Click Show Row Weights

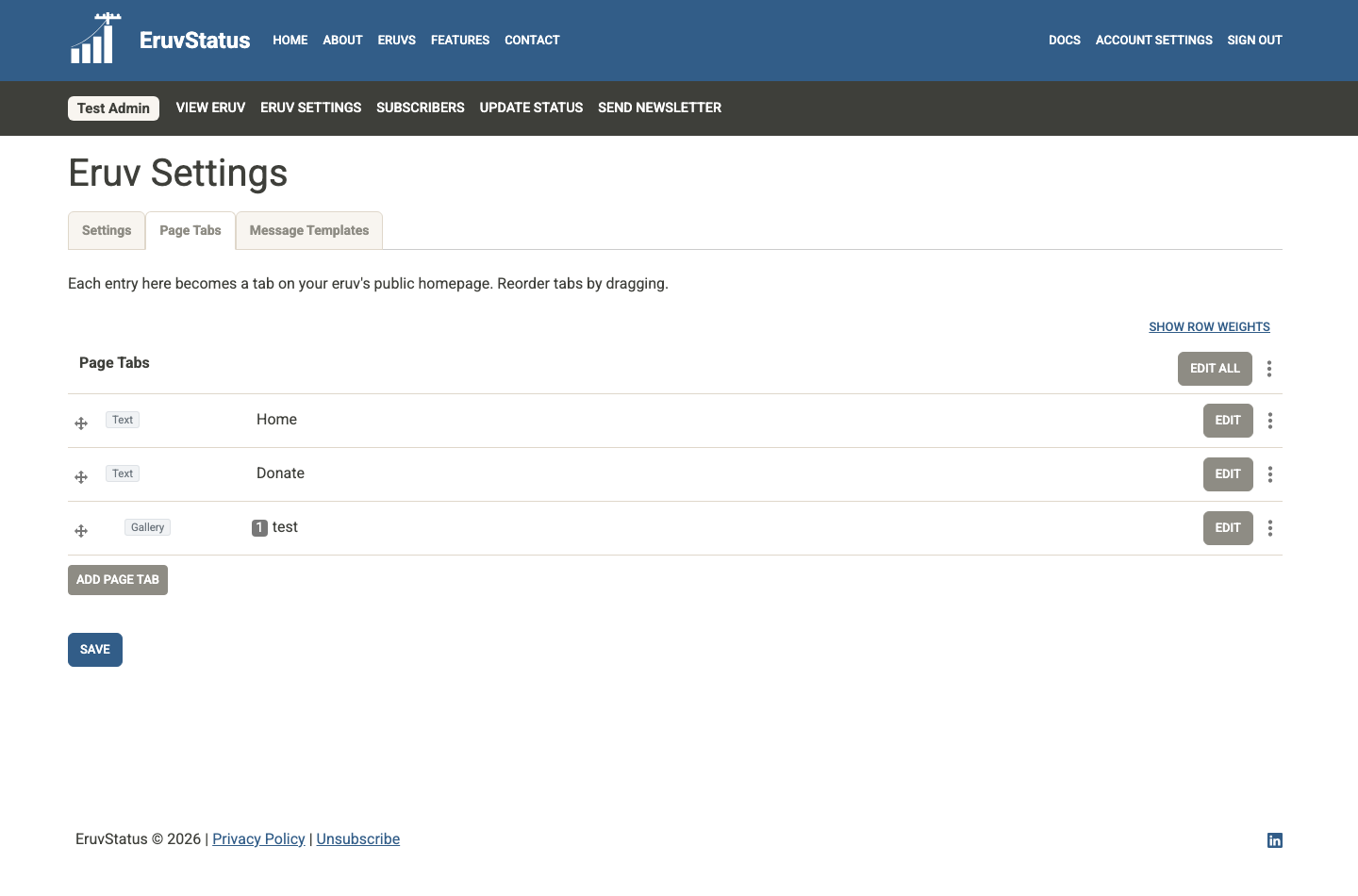[1209, 326]
